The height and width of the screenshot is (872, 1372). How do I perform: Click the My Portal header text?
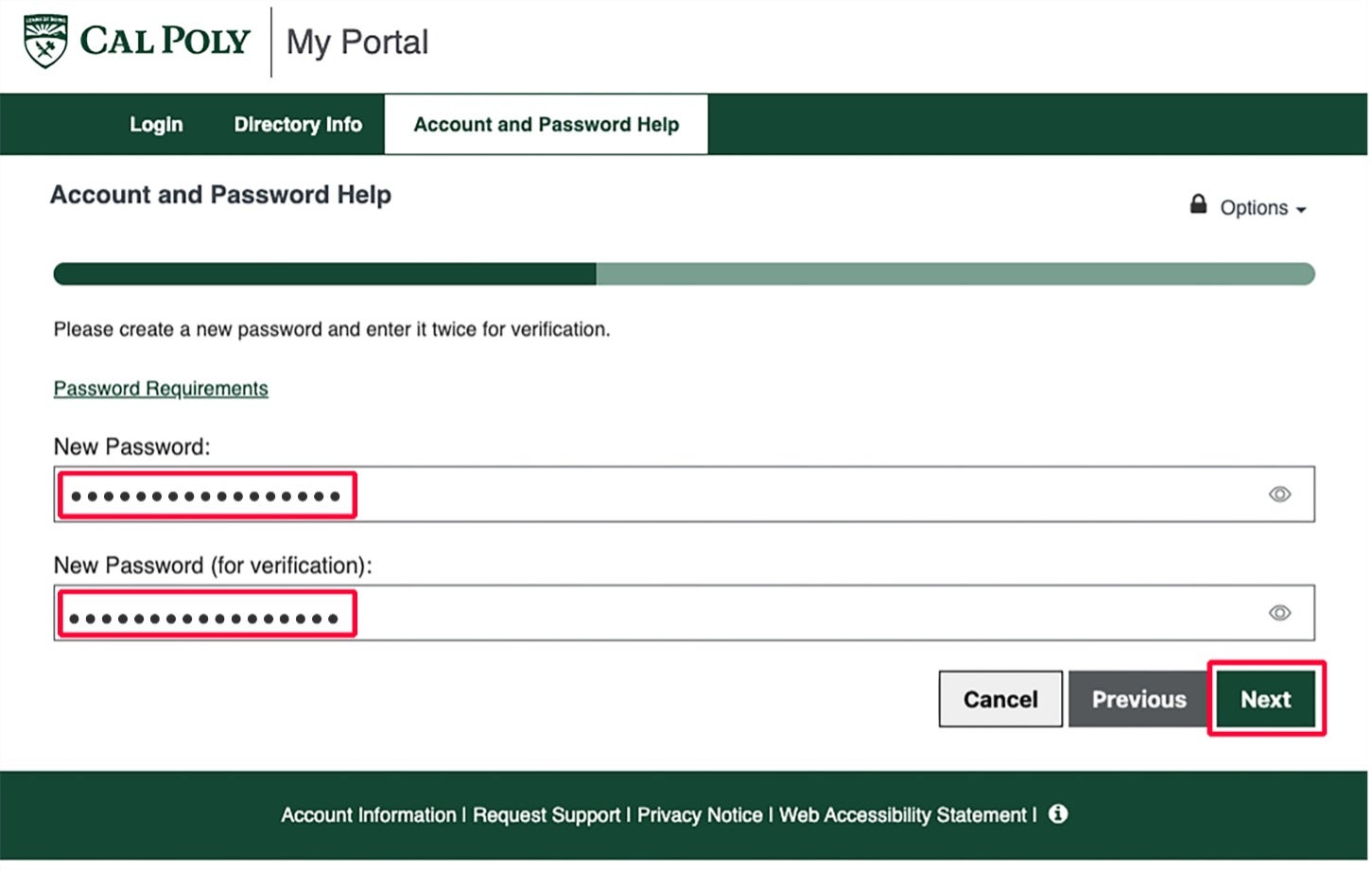(x=358, y=43)
